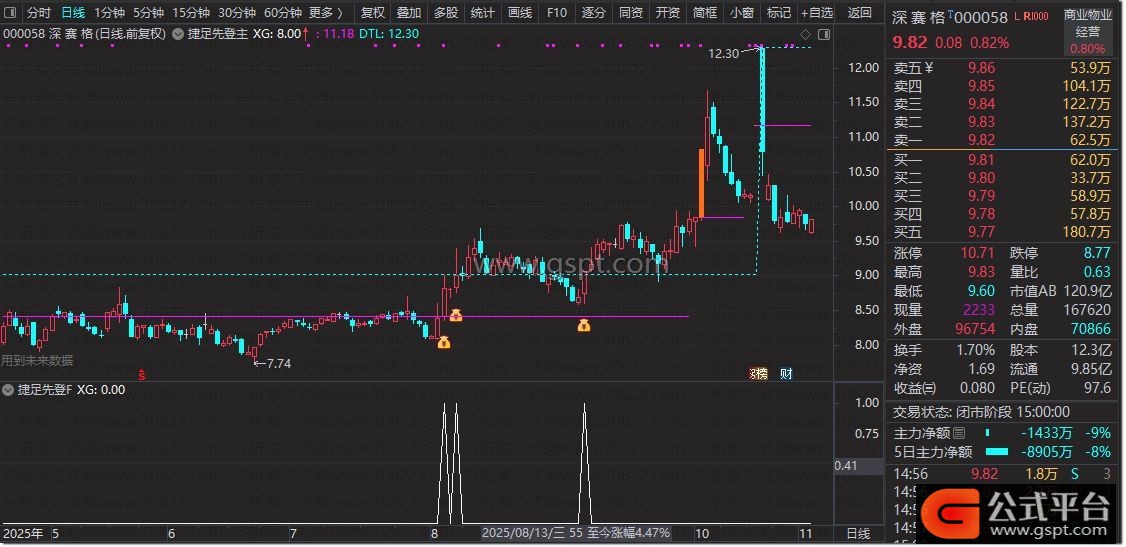Expand the 捷足先登F sub-indicator menu
This screenshot has height=547, width=1126.
10,390
